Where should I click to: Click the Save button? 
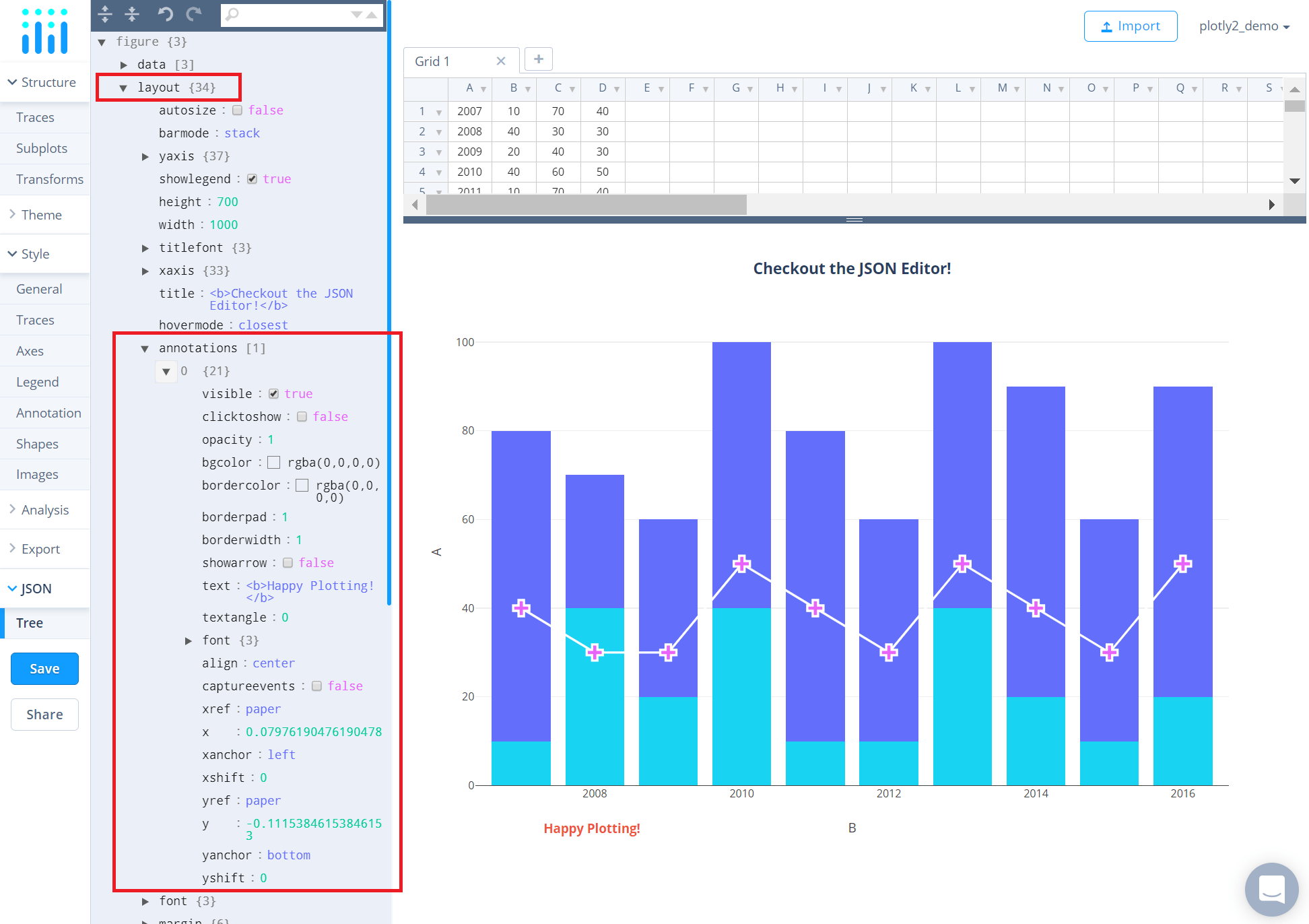click(x=44, y=668)
